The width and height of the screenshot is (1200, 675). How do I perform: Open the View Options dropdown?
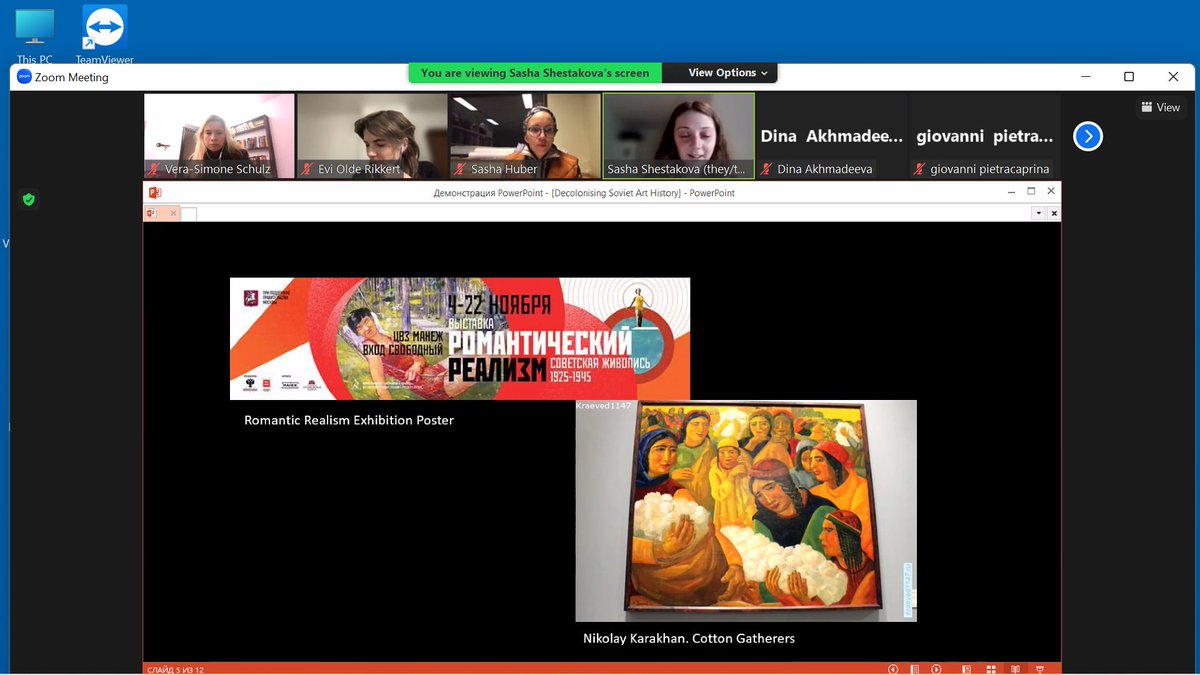719,72
